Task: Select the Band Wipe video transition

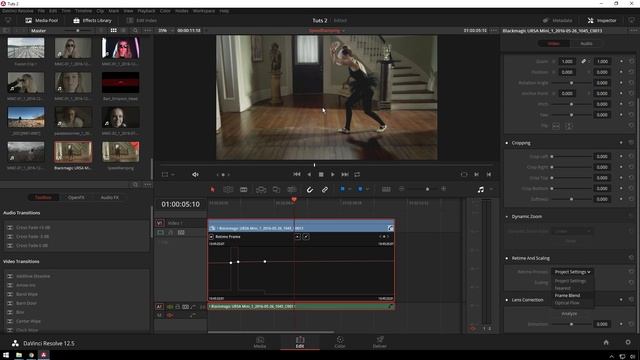Action: pyautogui.click(x=27, y=294)
